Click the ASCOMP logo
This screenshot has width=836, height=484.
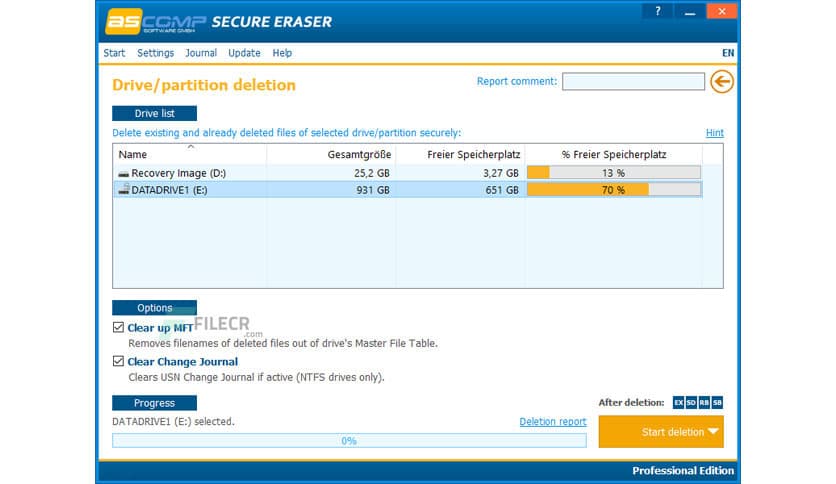pyautogui.click(x=155, y=21)
